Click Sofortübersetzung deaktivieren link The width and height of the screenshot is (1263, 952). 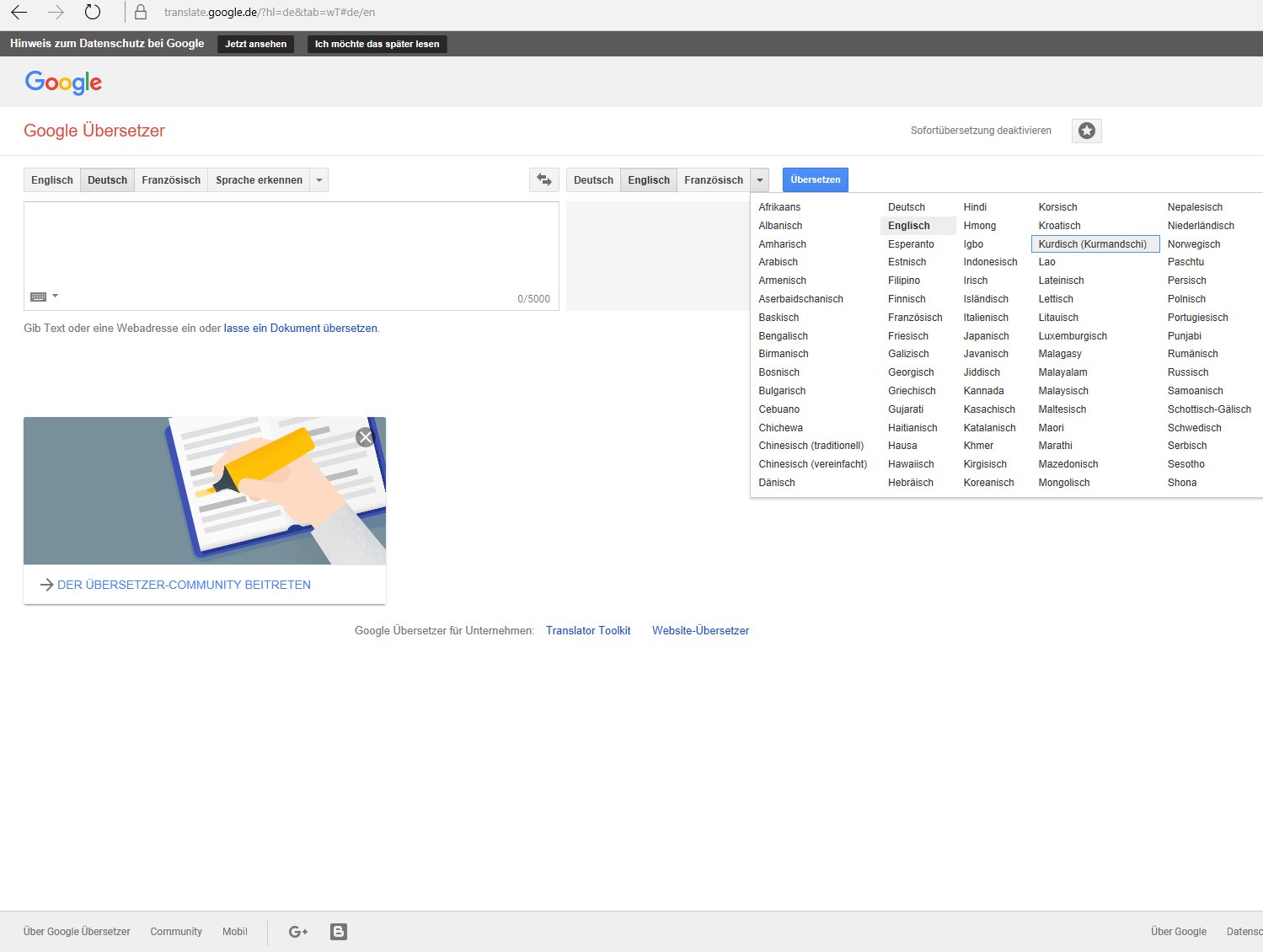(981, 131)
